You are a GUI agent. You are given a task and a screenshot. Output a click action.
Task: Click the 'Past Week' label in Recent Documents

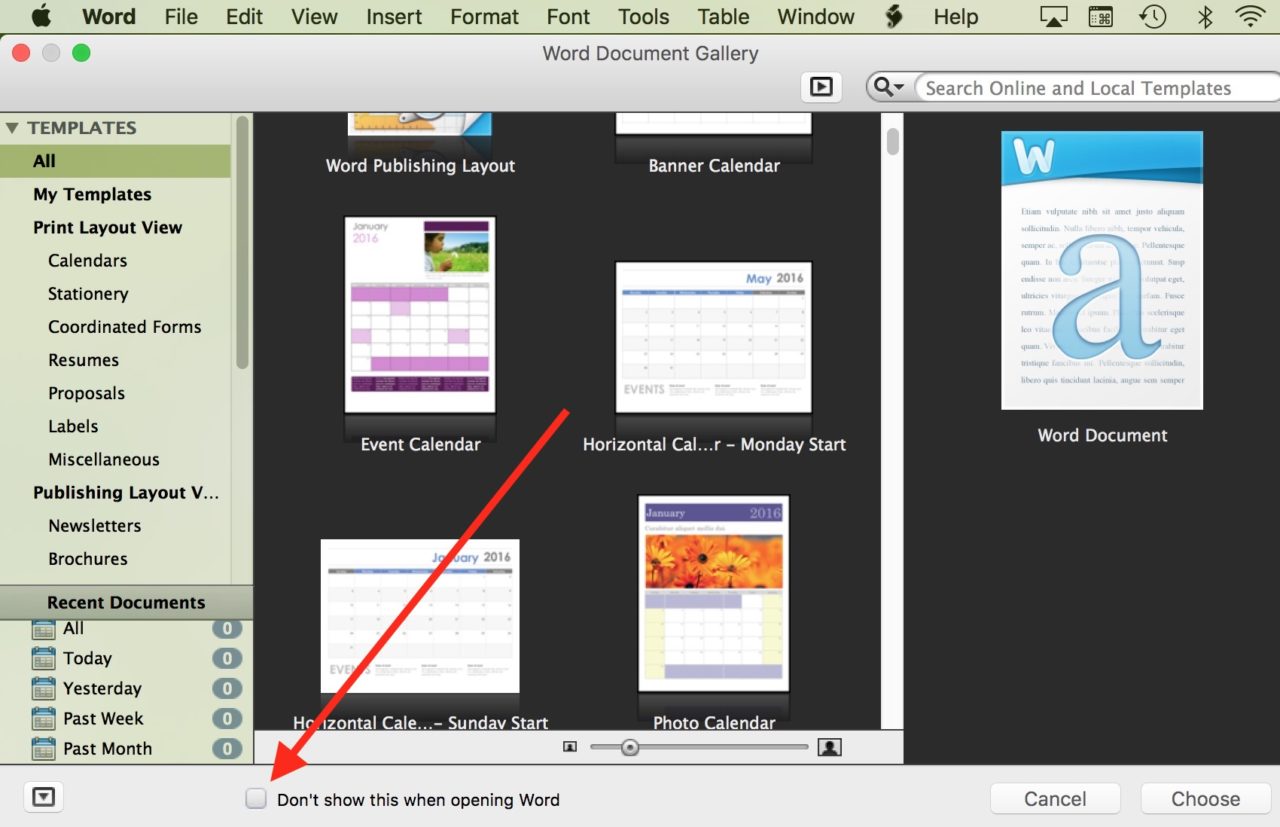point(103,718)
